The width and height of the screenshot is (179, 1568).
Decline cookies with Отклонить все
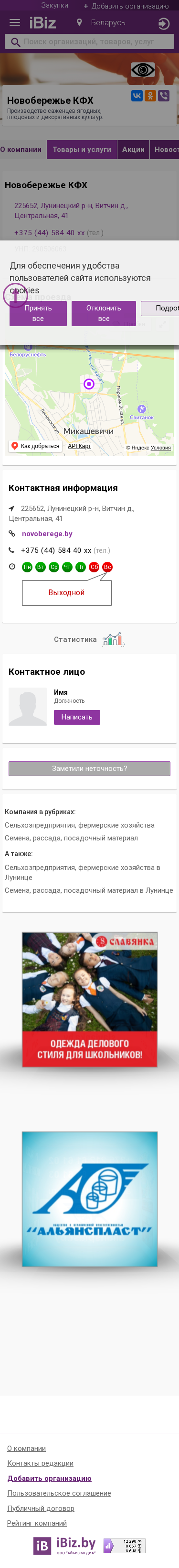click(x=104, y=313)
